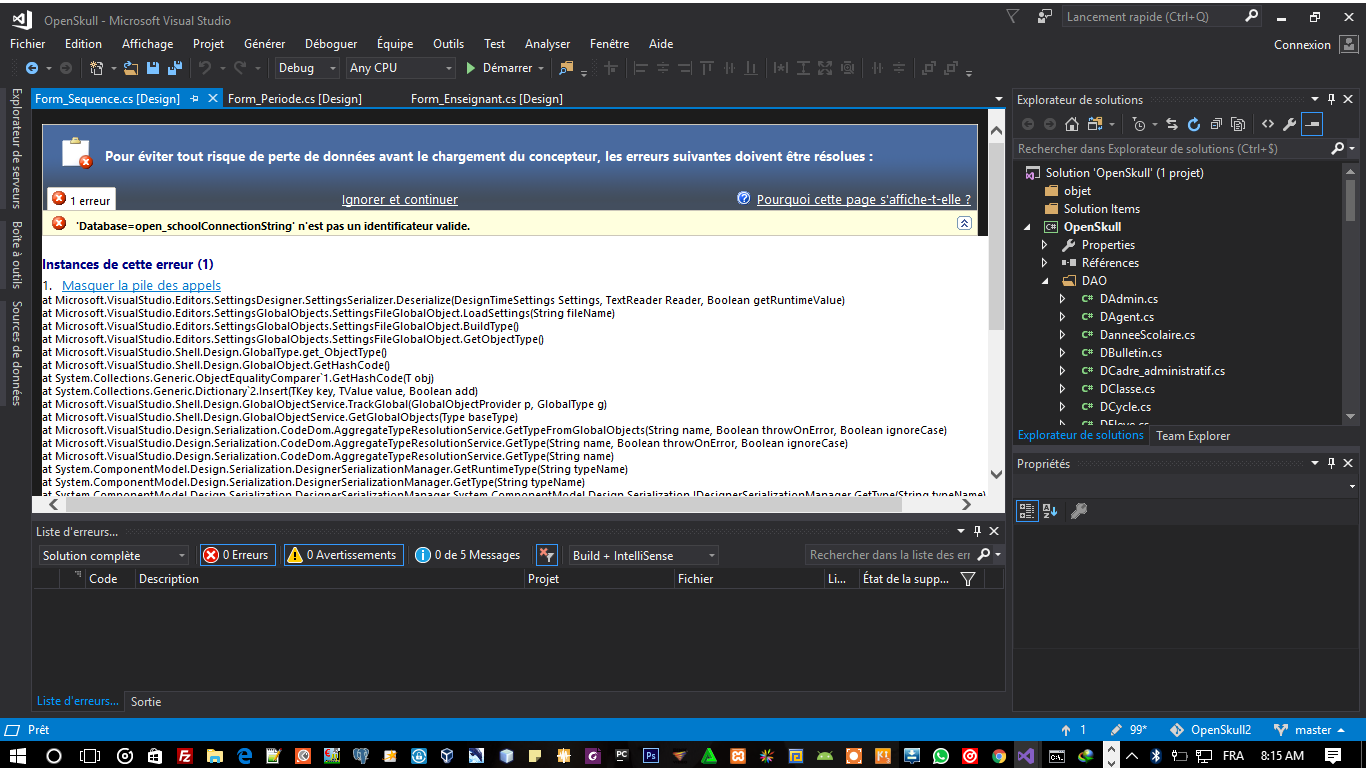Switch to the Form_Periode.cs [Design] tab
Image resolution: width=1366 pixels, height=768 pixels.
tap(295, 99)
